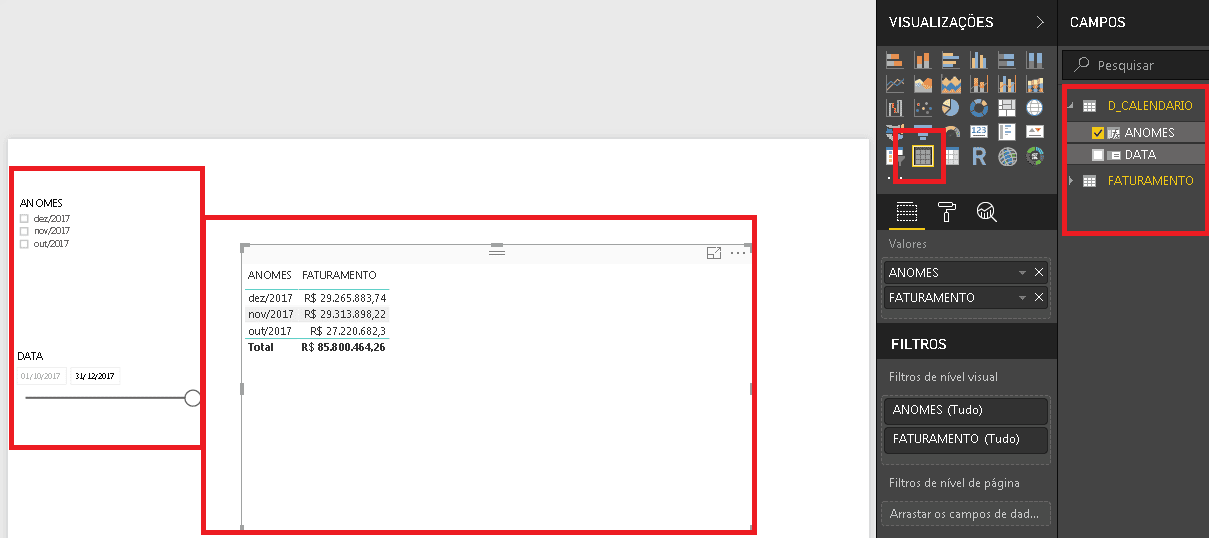Click the R$ 29.313.898,22 cell
The width and height of the screenshot is (1209, 538).
(x=345, y=314)
